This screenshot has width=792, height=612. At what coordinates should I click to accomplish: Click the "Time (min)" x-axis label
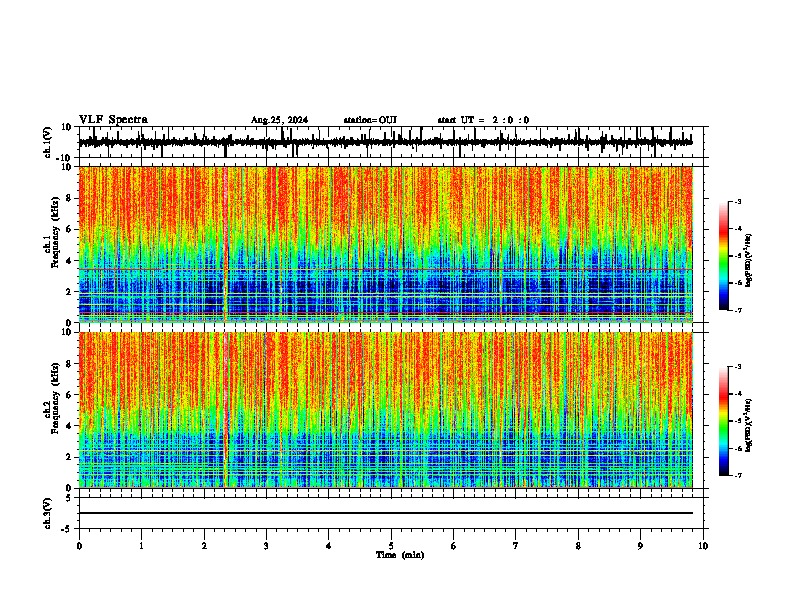[x=400, y=555]
